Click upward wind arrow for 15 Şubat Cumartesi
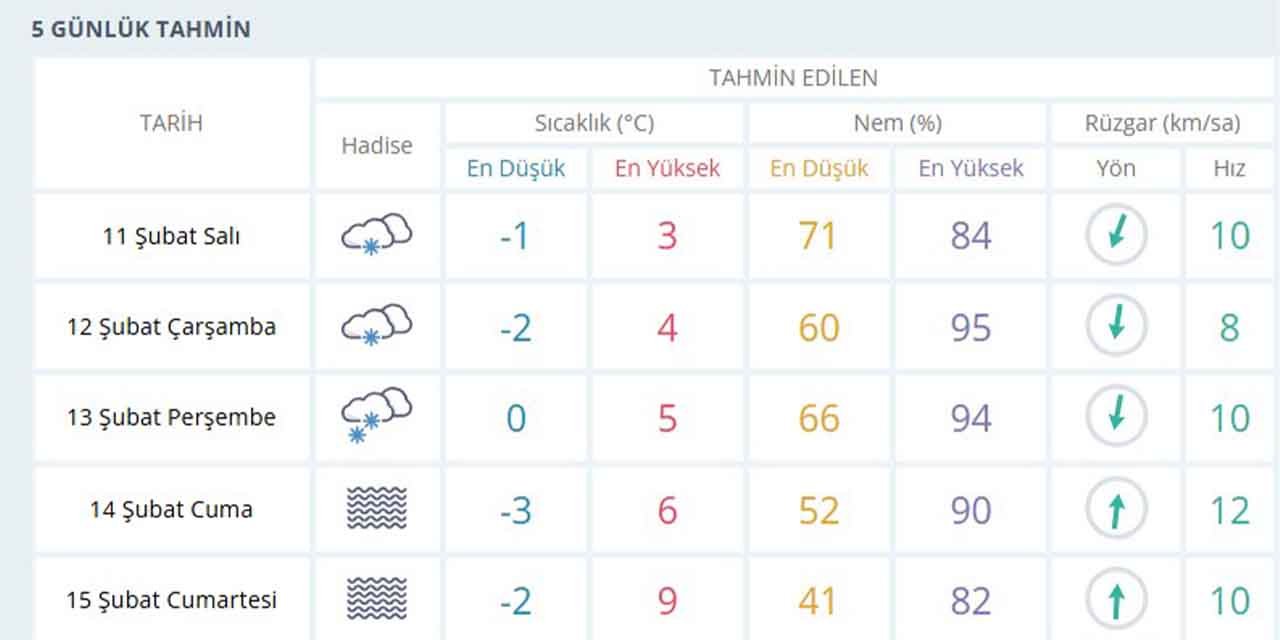Viewport: 1280px width, 640px height. (x=1116, y=600)
